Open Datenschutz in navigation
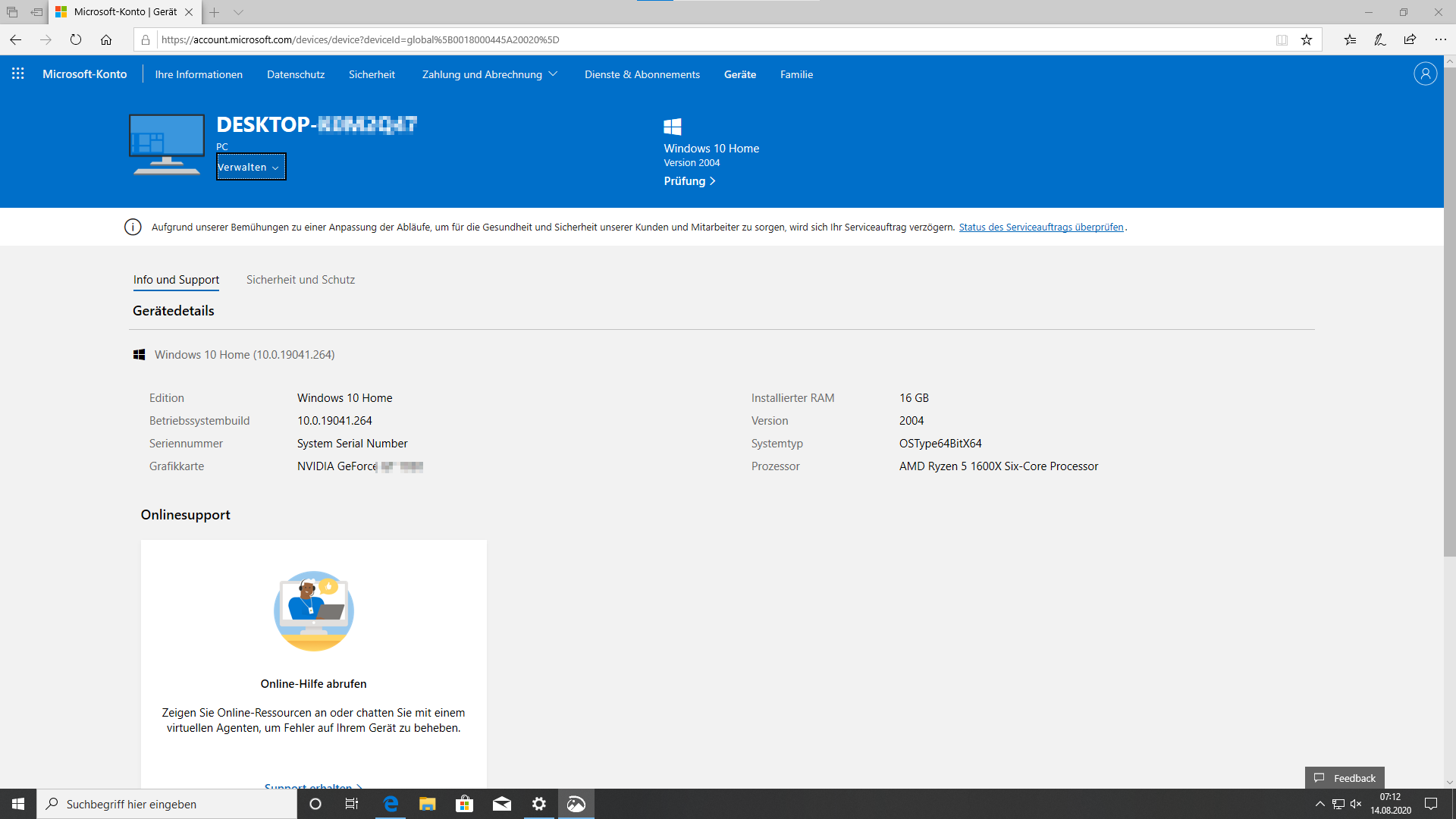Viewport: 1456px width, 819px height. tap(296, 74)
